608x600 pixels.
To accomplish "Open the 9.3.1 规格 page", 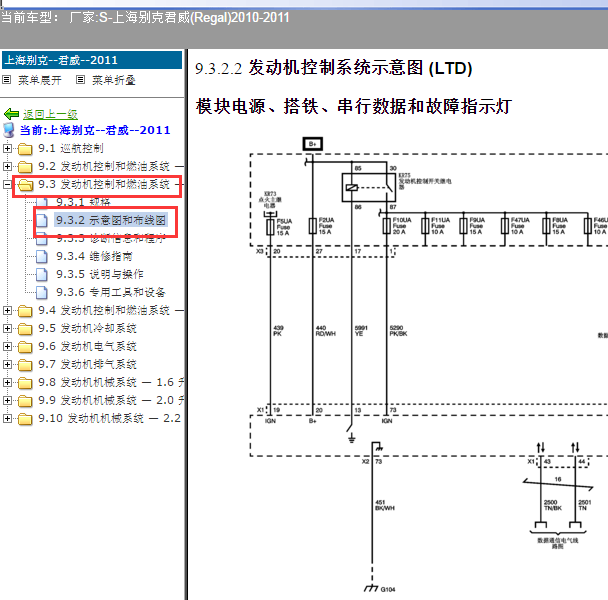I will (83, 202).
